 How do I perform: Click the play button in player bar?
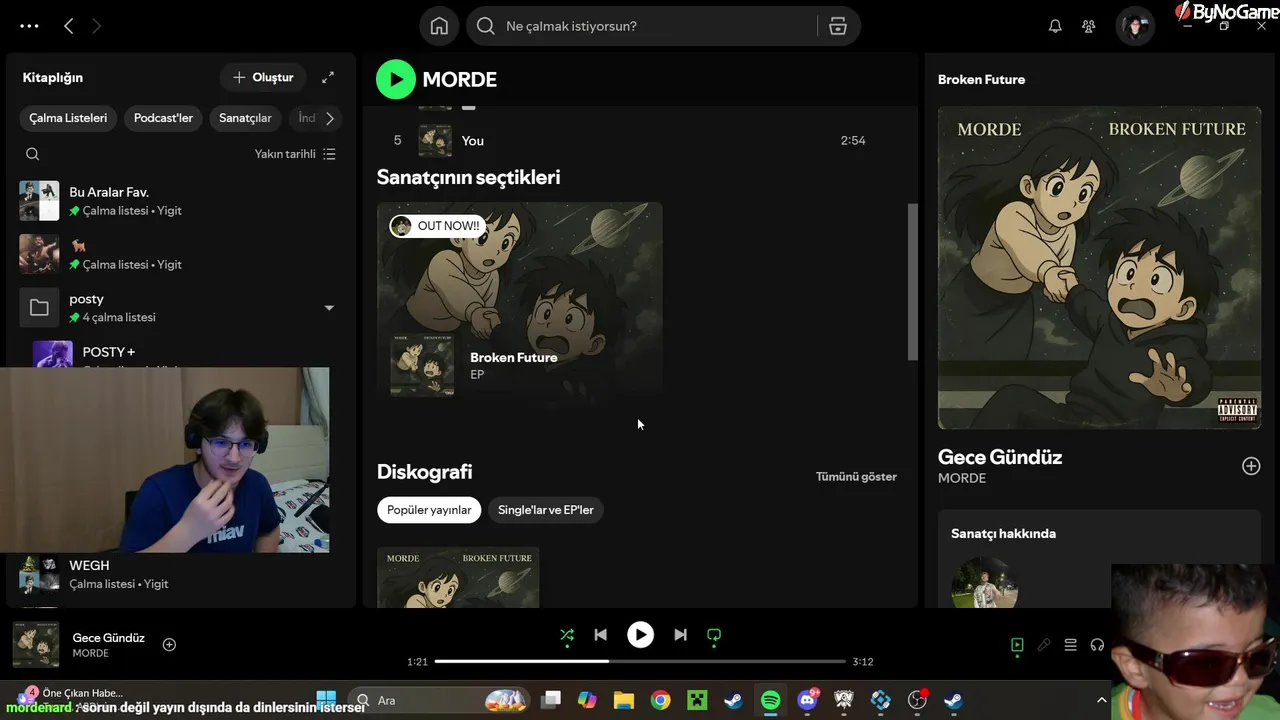(640, 635)
